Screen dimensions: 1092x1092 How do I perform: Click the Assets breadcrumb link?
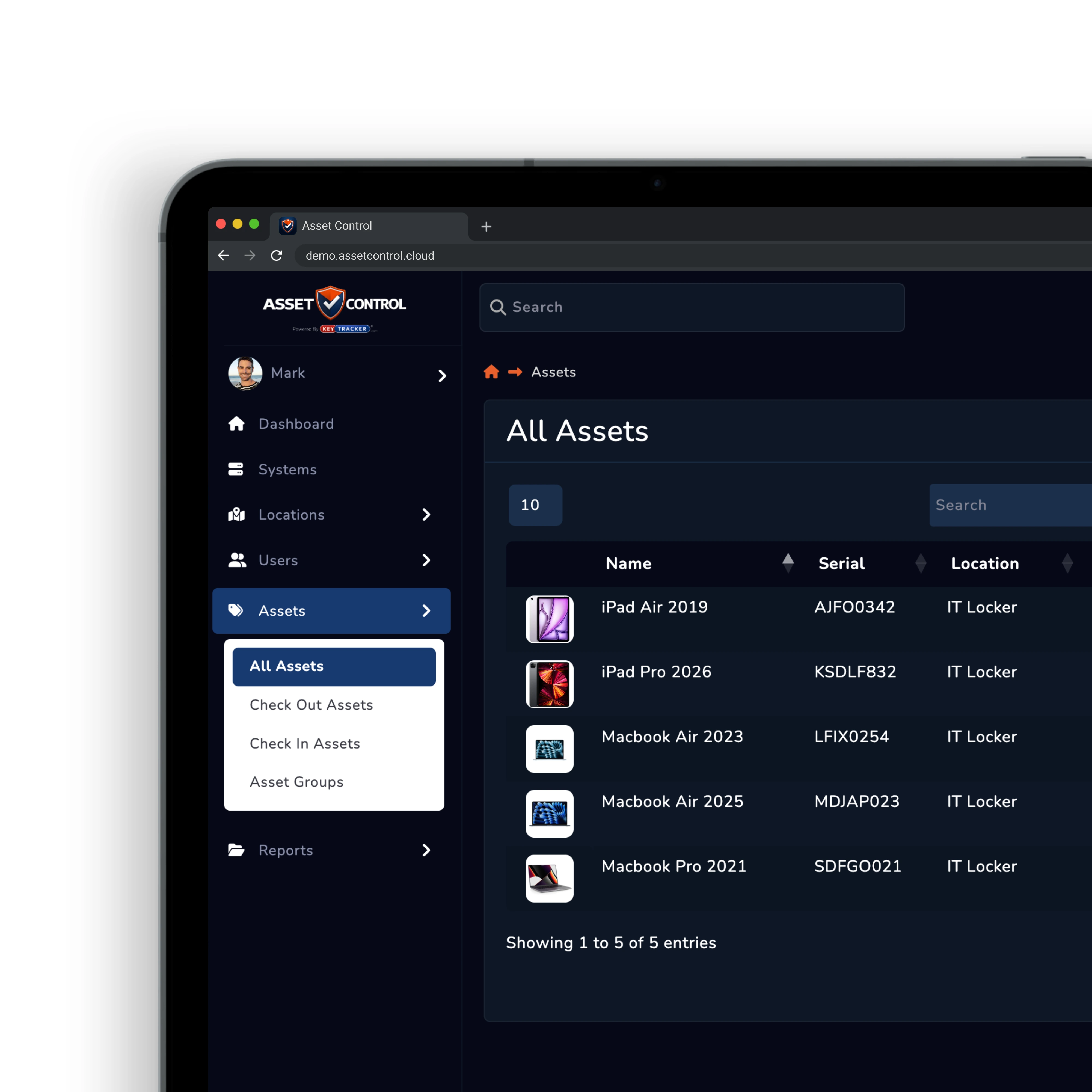click(x=553, y=372)
